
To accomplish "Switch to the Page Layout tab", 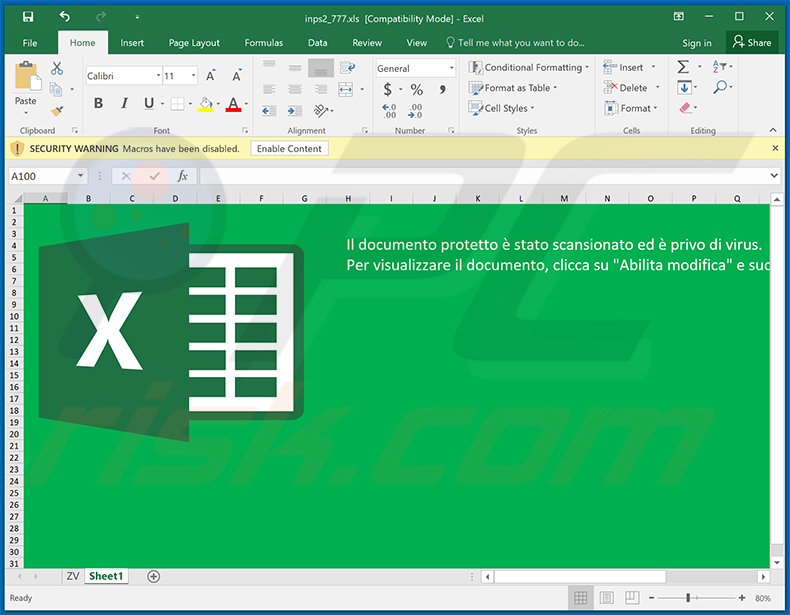I will (194, 43).
